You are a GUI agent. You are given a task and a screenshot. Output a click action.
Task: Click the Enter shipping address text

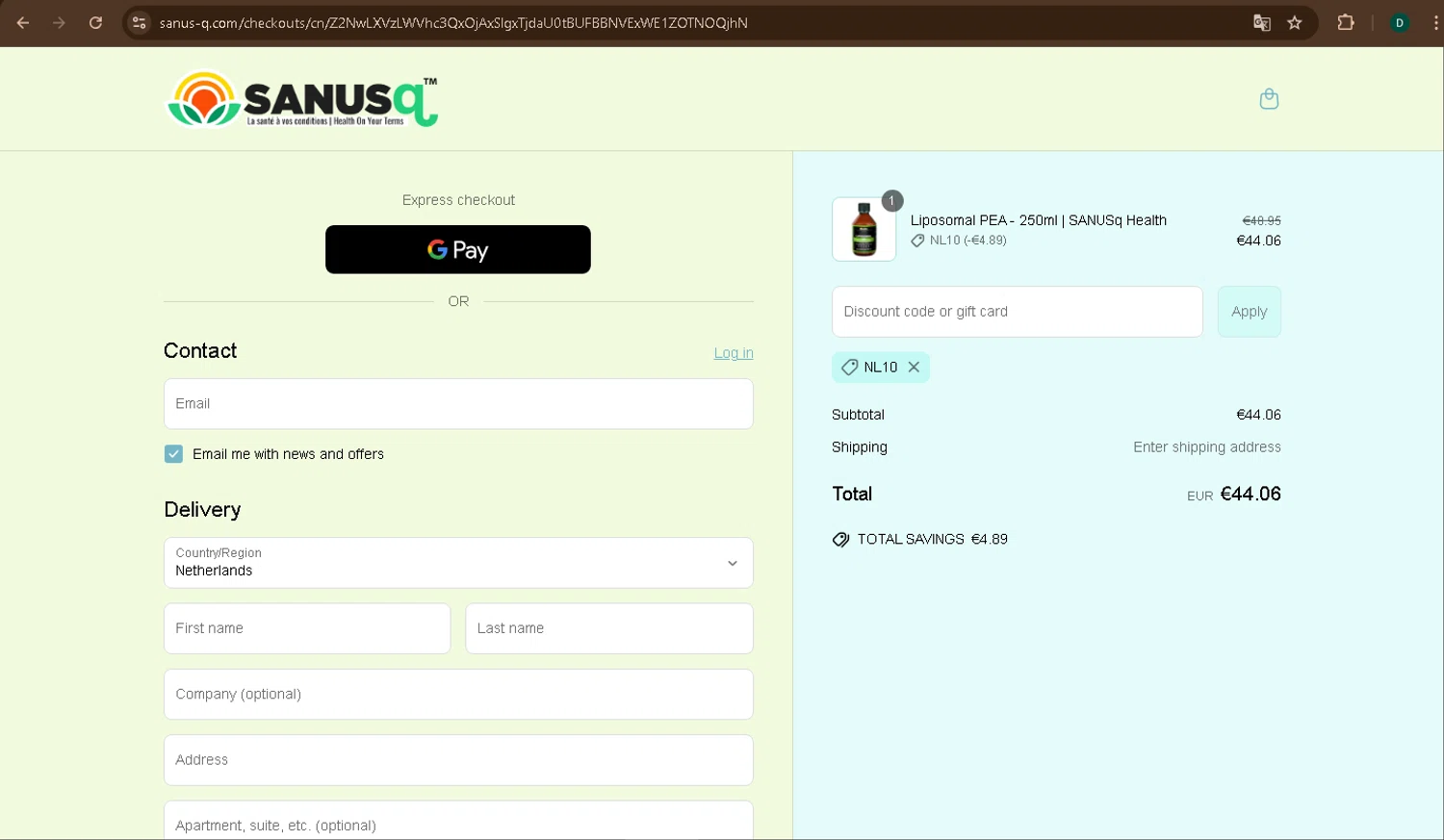pos(1207,447)
